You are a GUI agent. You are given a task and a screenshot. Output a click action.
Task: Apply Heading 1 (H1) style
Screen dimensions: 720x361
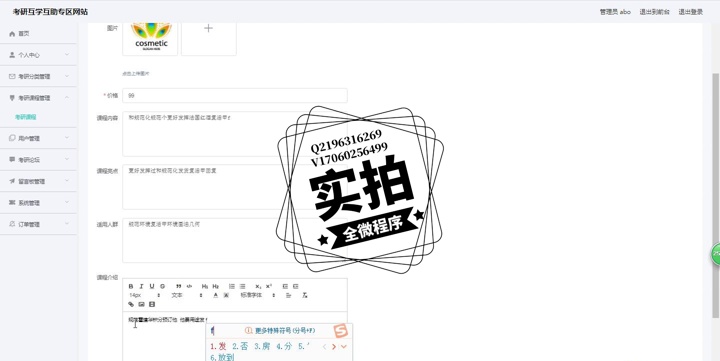(205, 286)
